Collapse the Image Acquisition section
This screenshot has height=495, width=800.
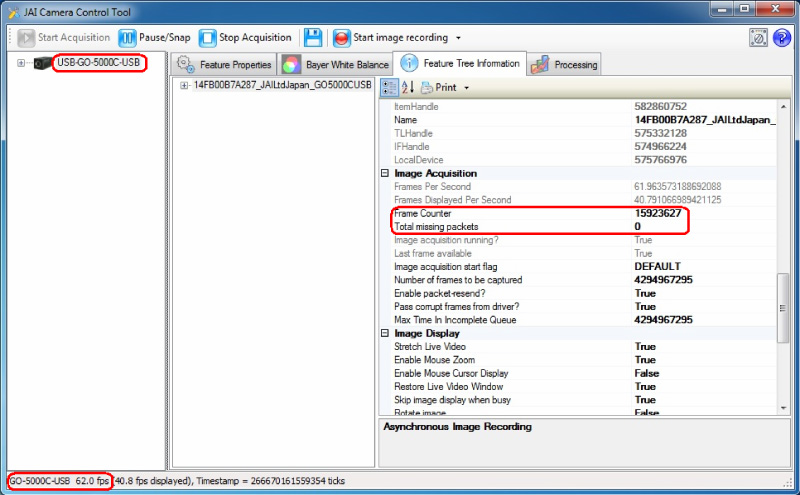(385, 173)
